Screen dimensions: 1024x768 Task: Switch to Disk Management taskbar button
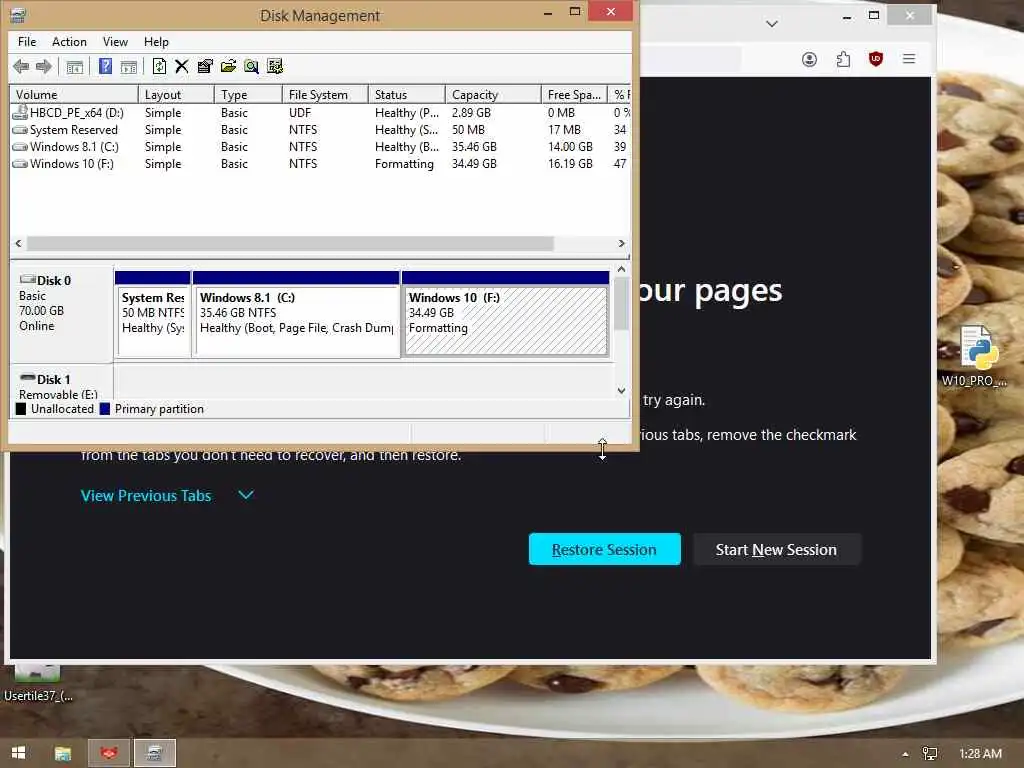(155, 753)
